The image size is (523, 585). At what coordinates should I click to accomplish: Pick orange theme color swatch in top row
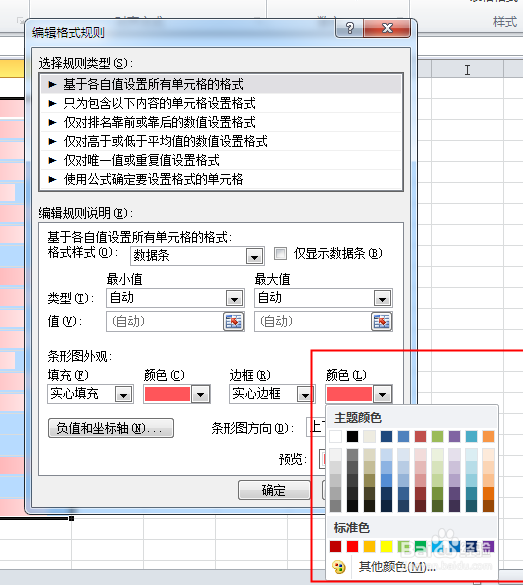(x=488, y=436)
